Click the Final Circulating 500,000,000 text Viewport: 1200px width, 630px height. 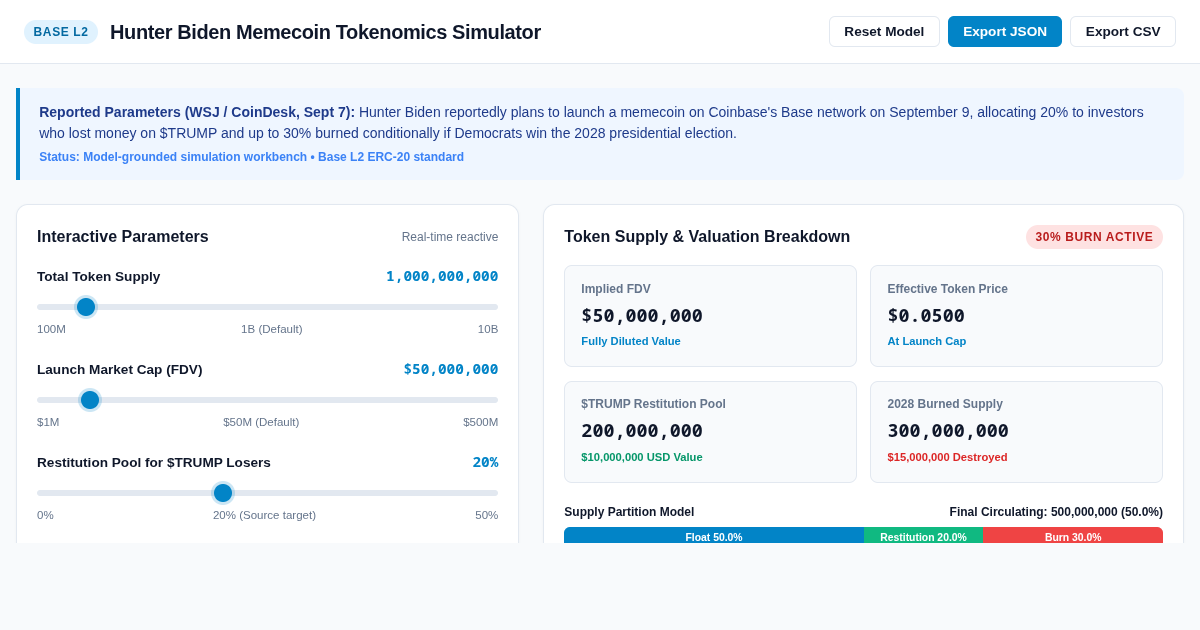point(1056,512)
